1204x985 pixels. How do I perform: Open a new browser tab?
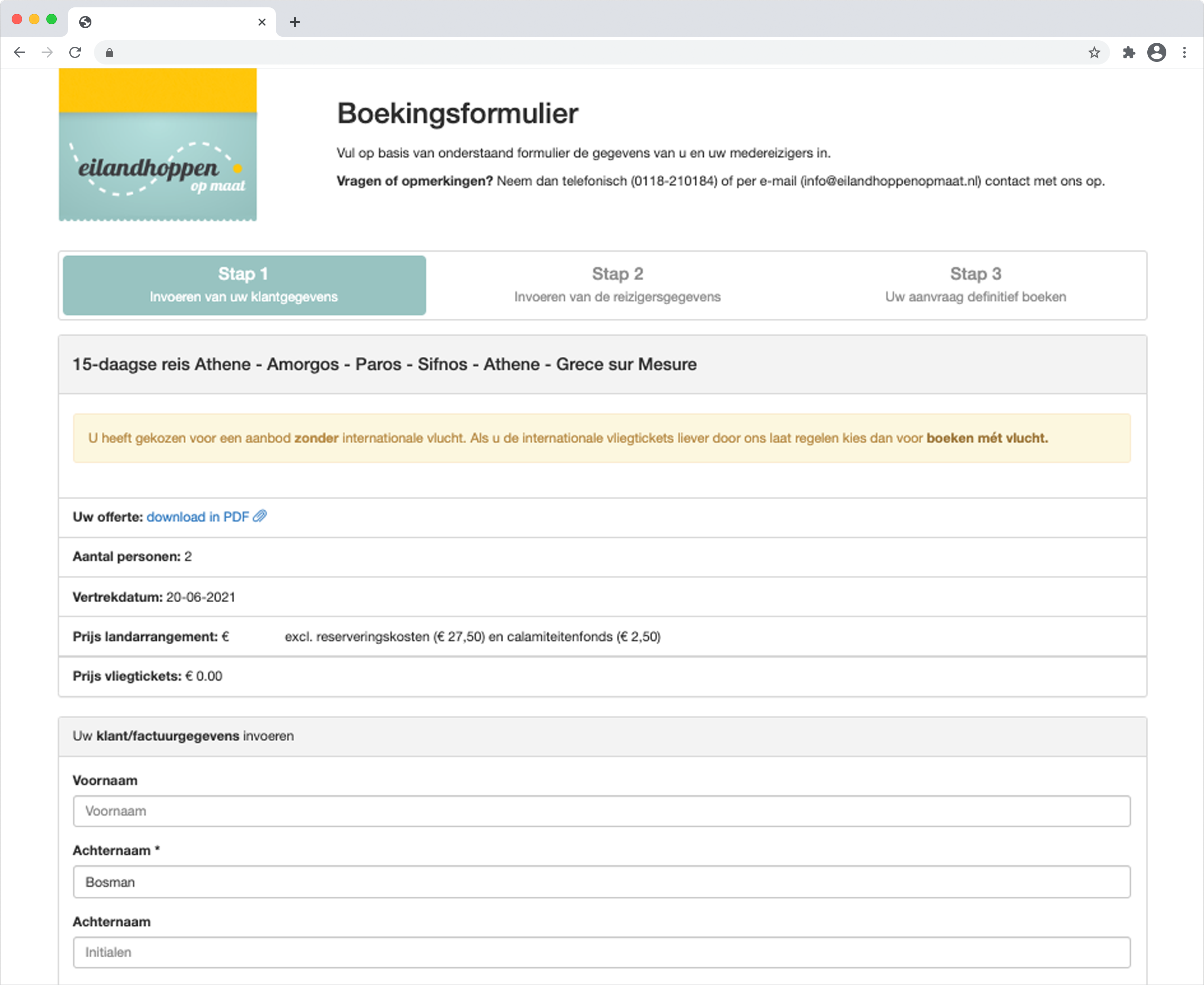pos(295,22)
